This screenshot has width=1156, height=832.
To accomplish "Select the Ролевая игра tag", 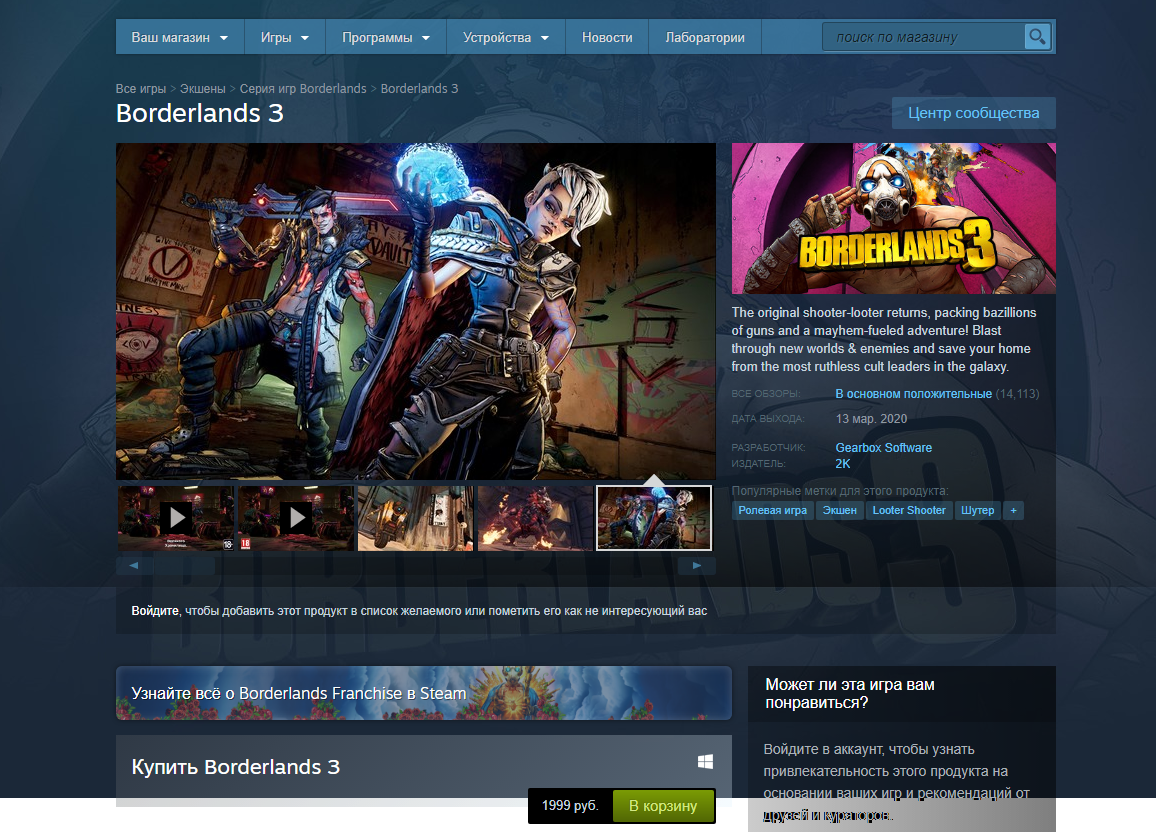I will click(773, 510).
